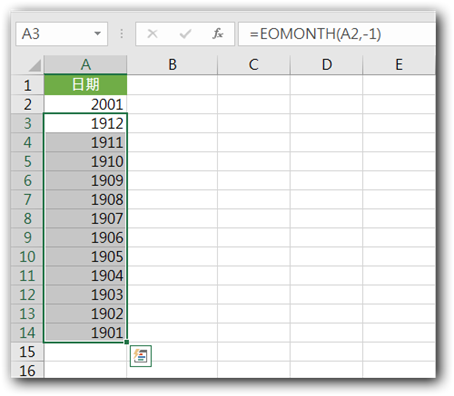The height and width of the screenshot is (396, 454).
Task: Click empty cell C5
Action: (x=254, y=161)
